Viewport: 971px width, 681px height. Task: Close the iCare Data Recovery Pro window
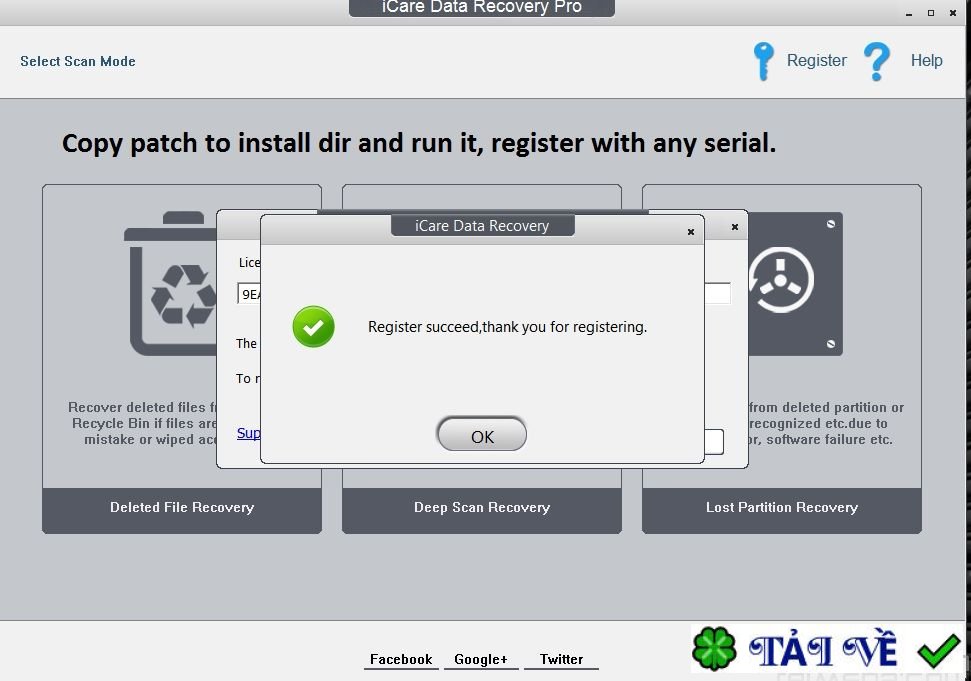point(953,13)
